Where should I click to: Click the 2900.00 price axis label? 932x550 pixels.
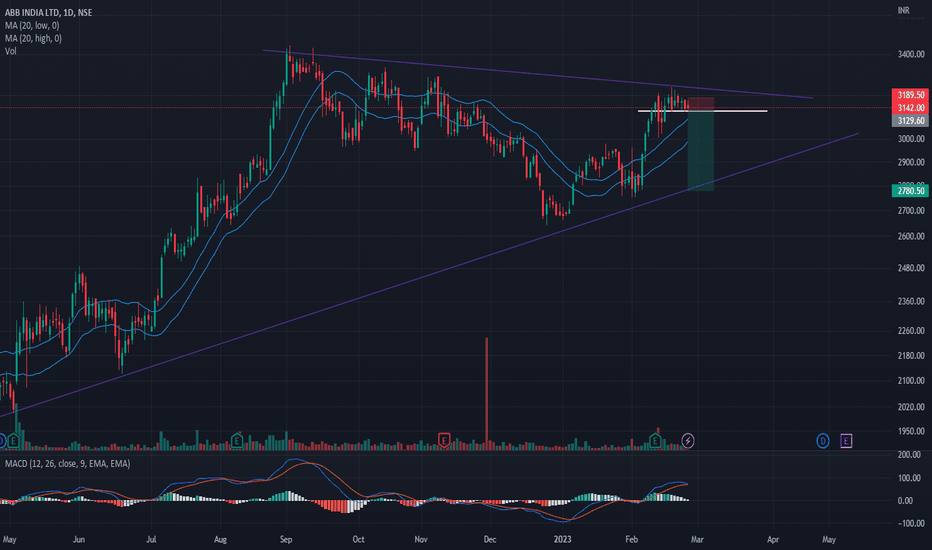coord(911,162)
